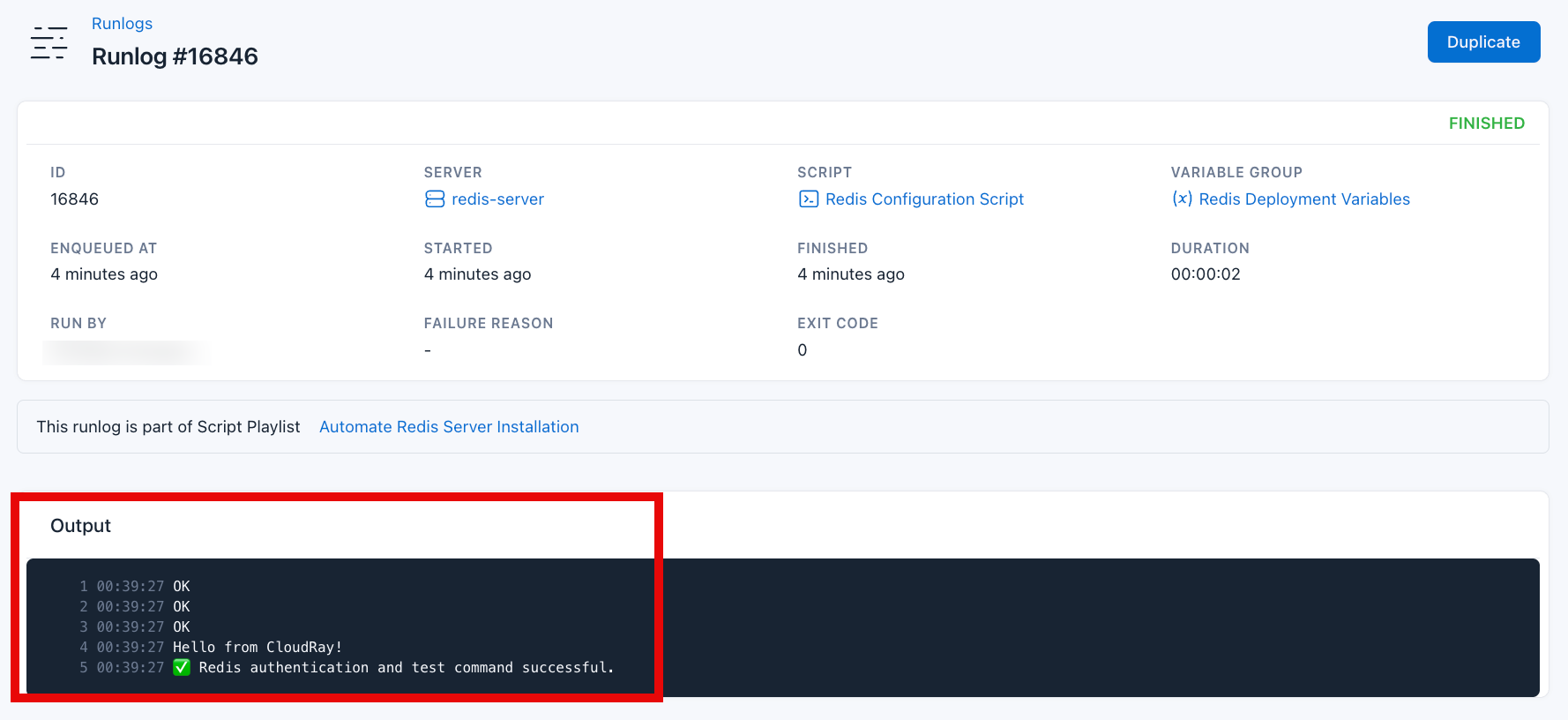
Task: Click the (x) variable group icon
Action: click(1182, 199)
